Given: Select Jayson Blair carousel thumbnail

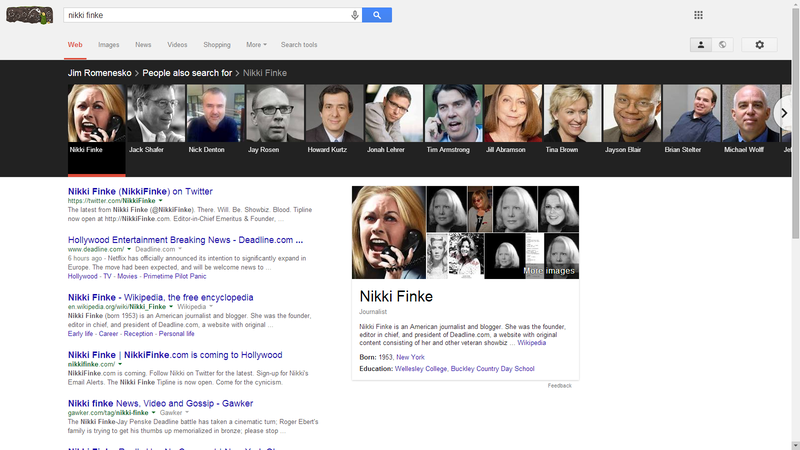Looking at the screenshot, I should 632,113.
